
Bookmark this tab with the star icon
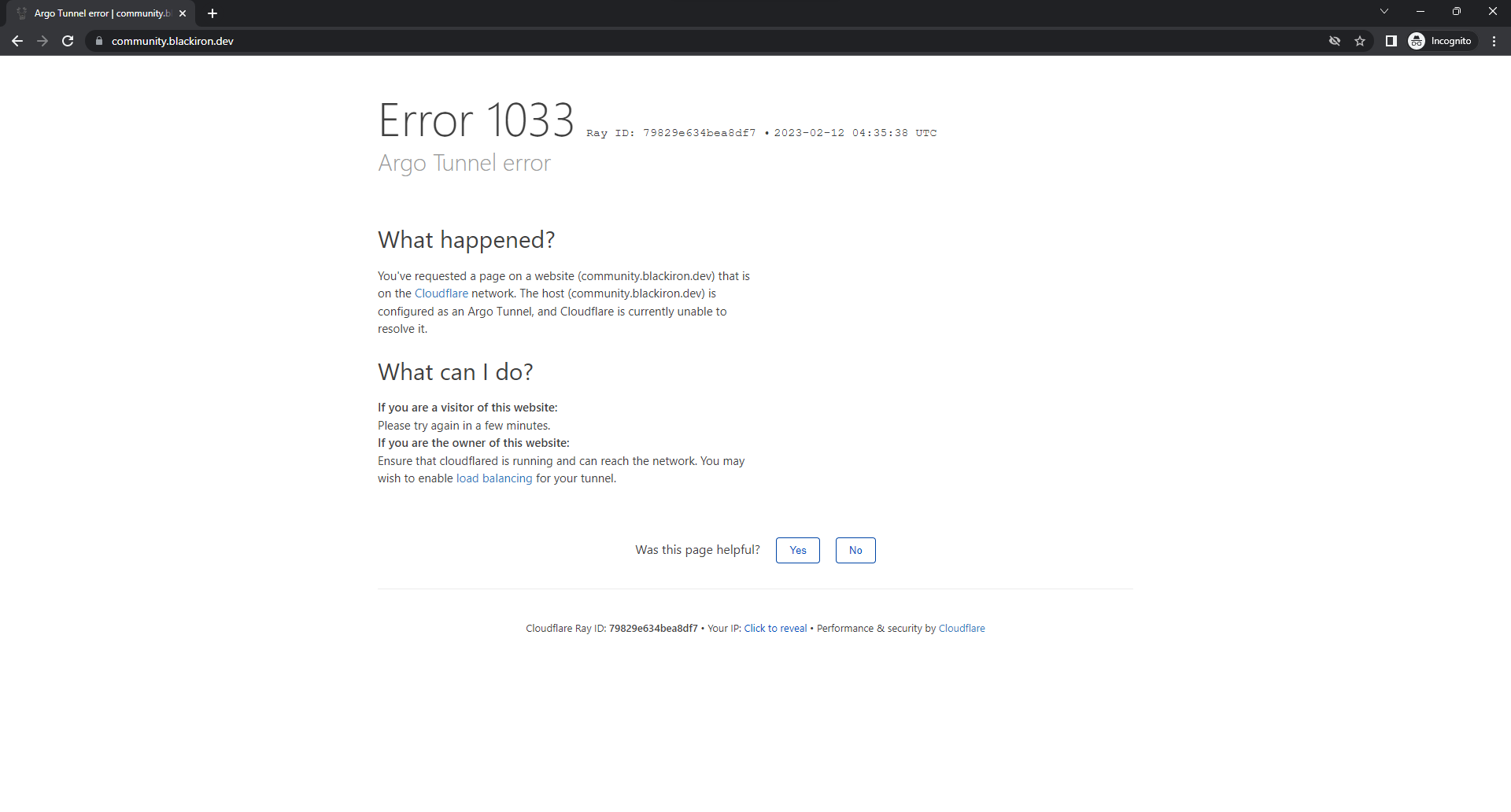tap(1360, 41)
